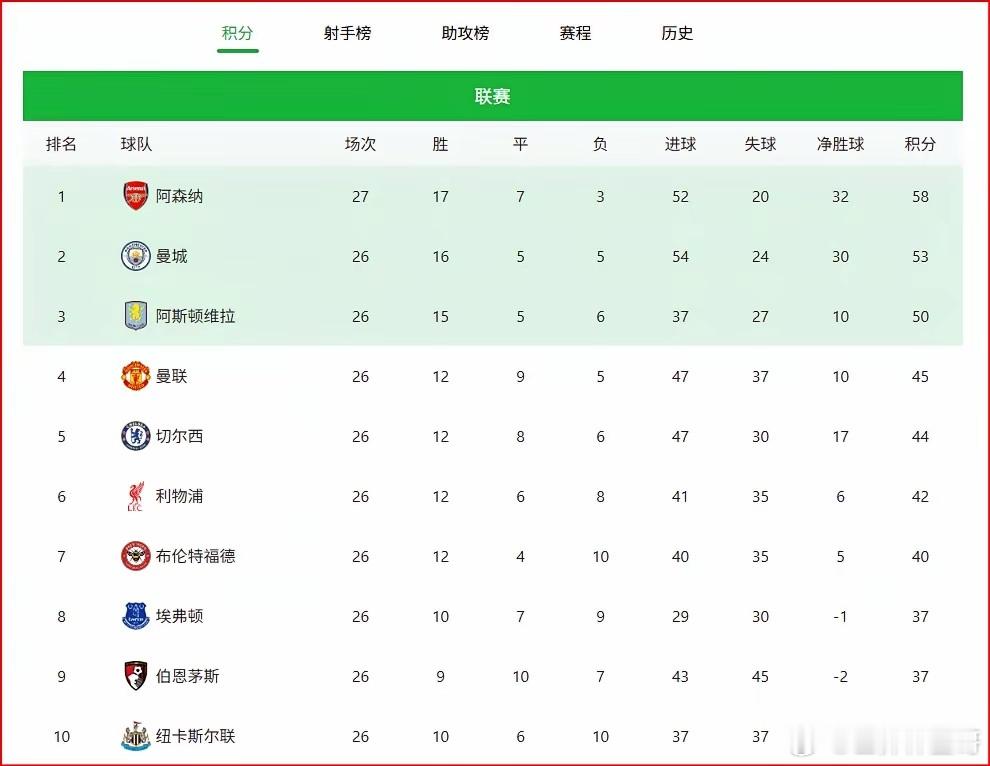Image resolution: width=990 pixels, height=766 pixels.
Task: Open the 历史 tab
Action: pos(677,32)
